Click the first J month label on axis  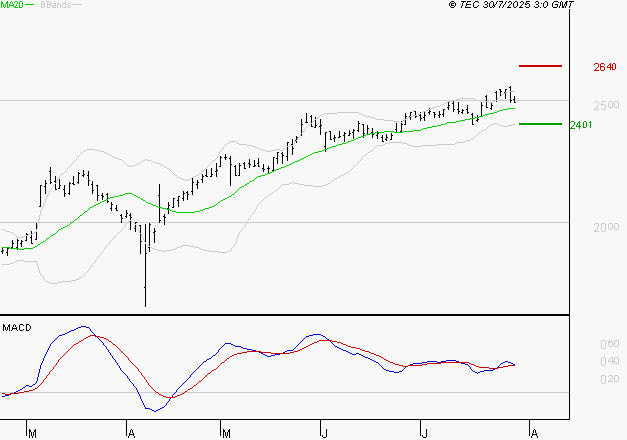[x=324, y=433]
